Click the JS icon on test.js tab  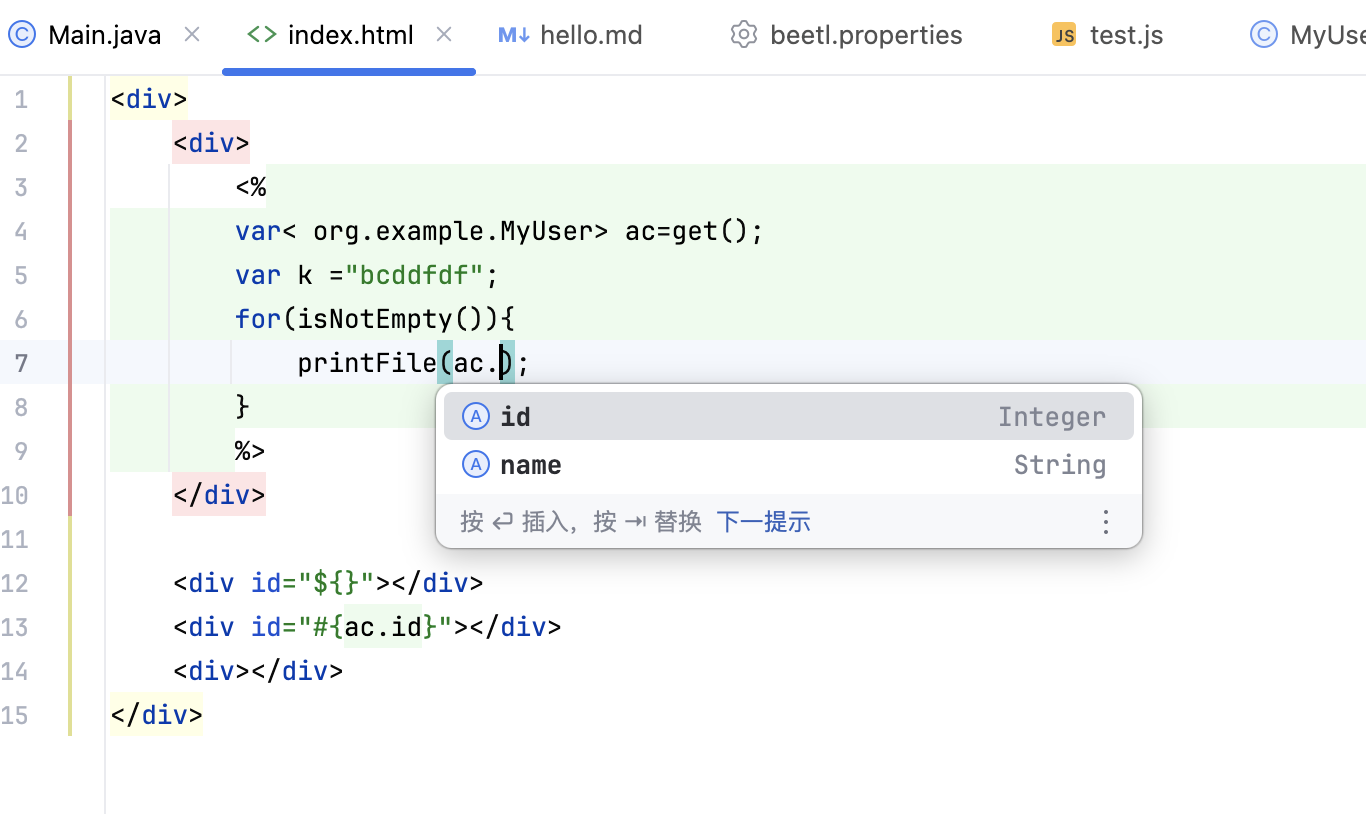(1064, 36)
